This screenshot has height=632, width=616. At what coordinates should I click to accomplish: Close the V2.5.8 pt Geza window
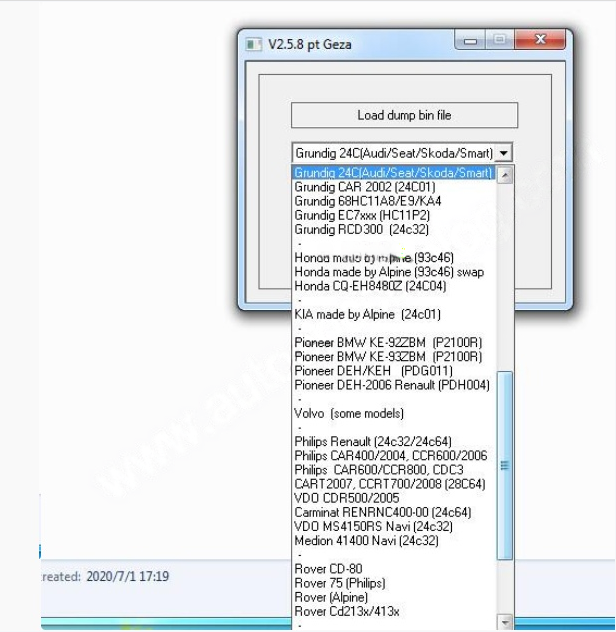[x=540, y=40]
